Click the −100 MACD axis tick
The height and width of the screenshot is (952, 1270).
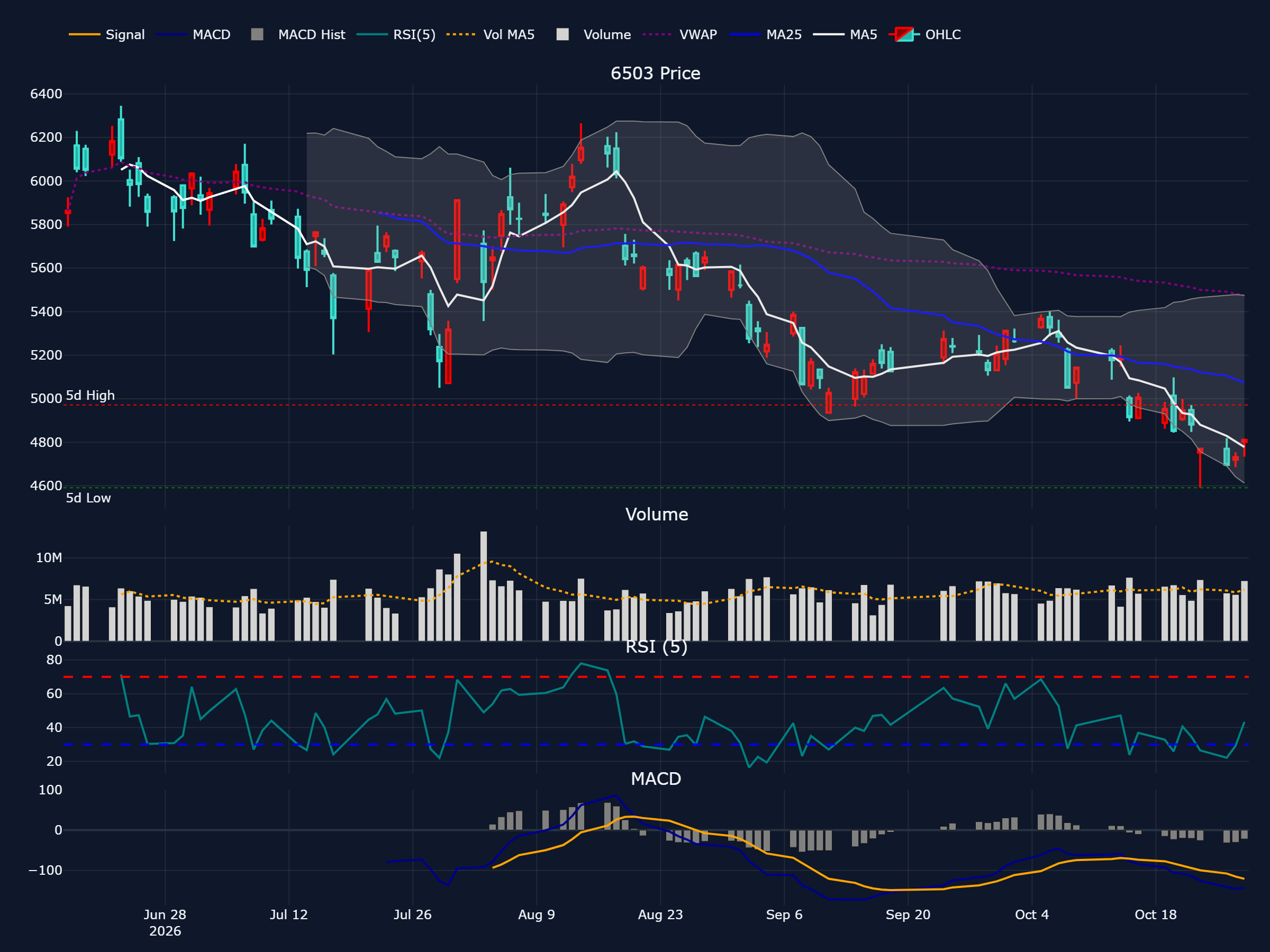[46, 870]
